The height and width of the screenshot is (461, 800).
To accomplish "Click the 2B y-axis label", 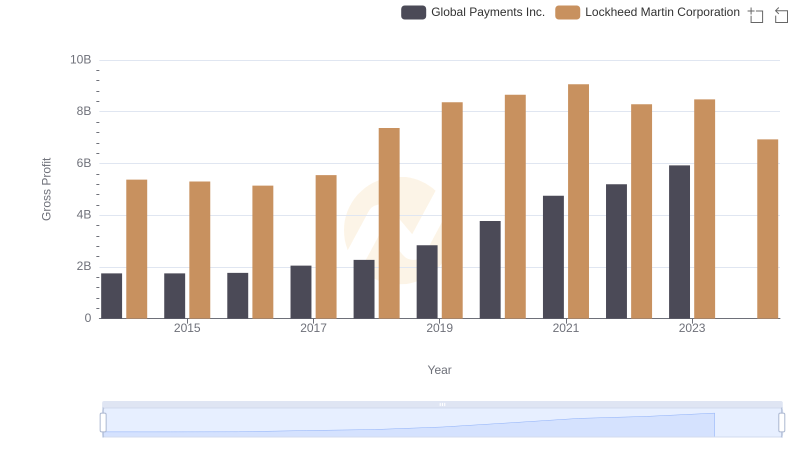I will [x=84, y=266].
